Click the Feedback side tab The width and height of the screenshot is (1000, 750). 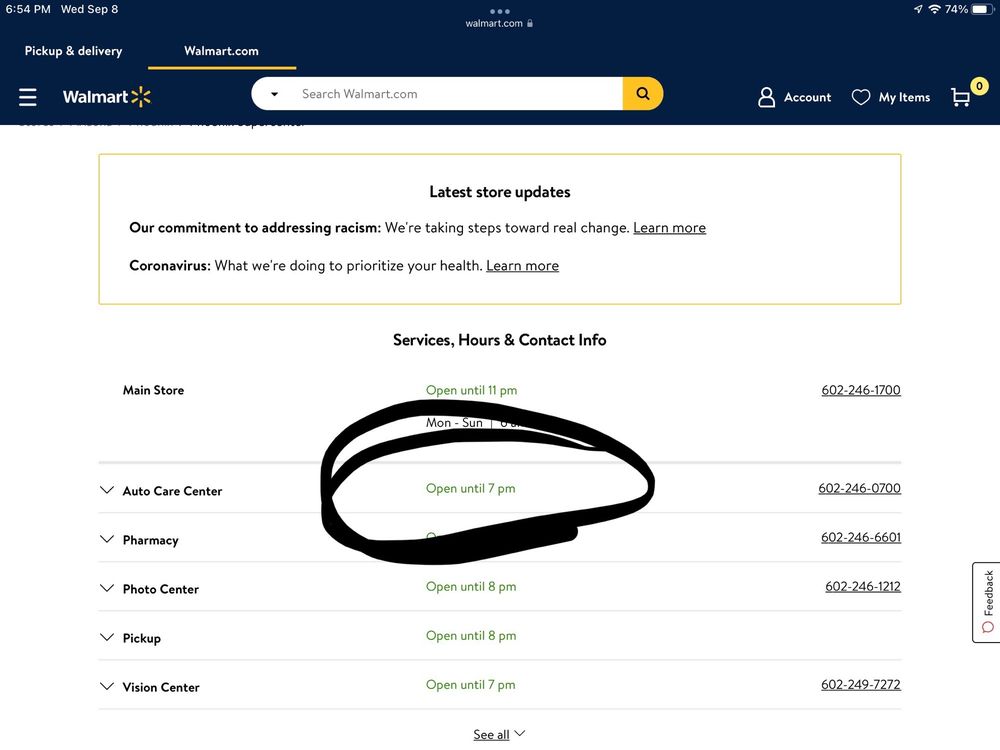pos(986,601)
